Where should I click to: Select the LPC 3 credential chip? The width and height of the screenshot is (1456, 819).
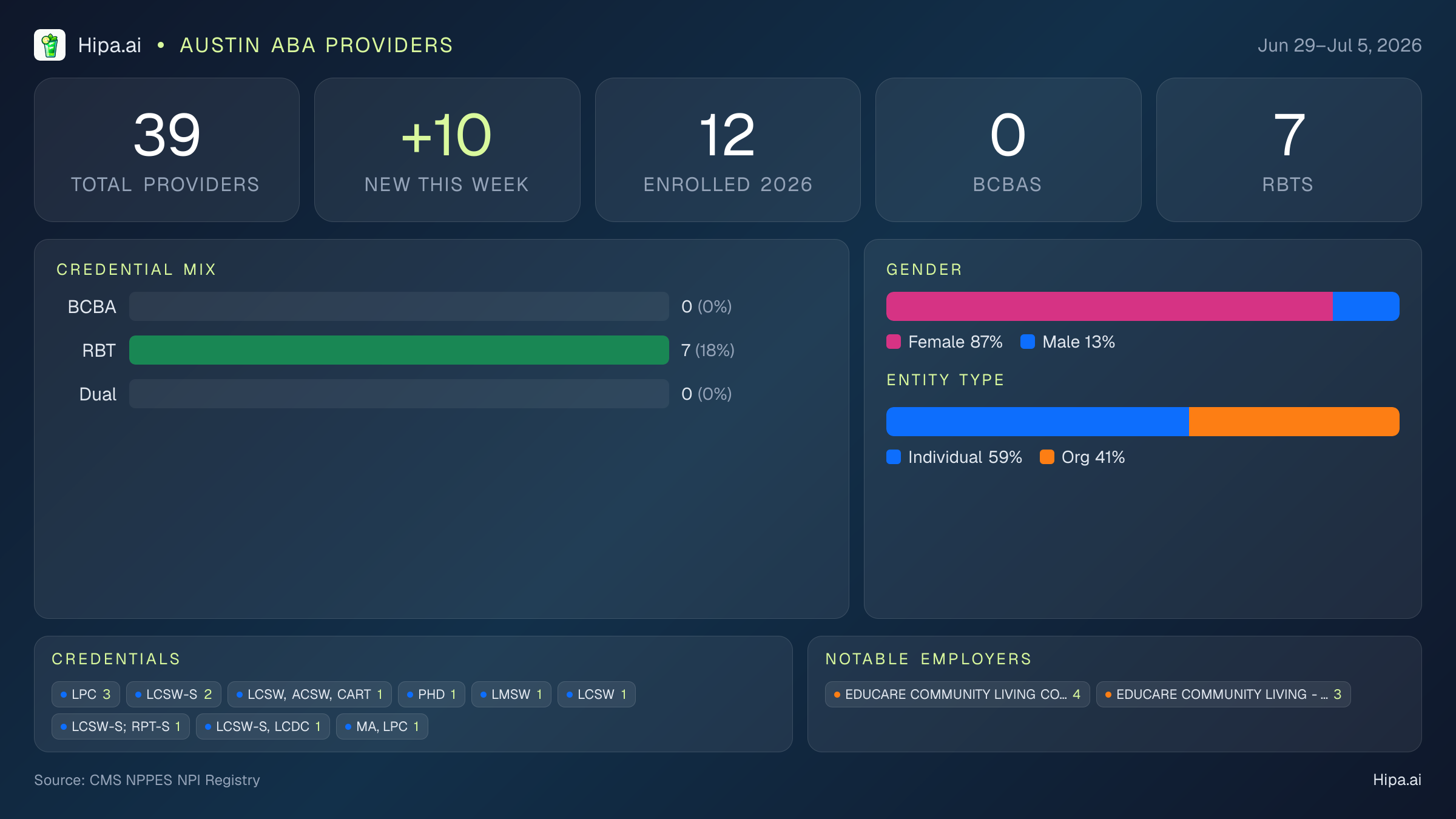point(86,694)
